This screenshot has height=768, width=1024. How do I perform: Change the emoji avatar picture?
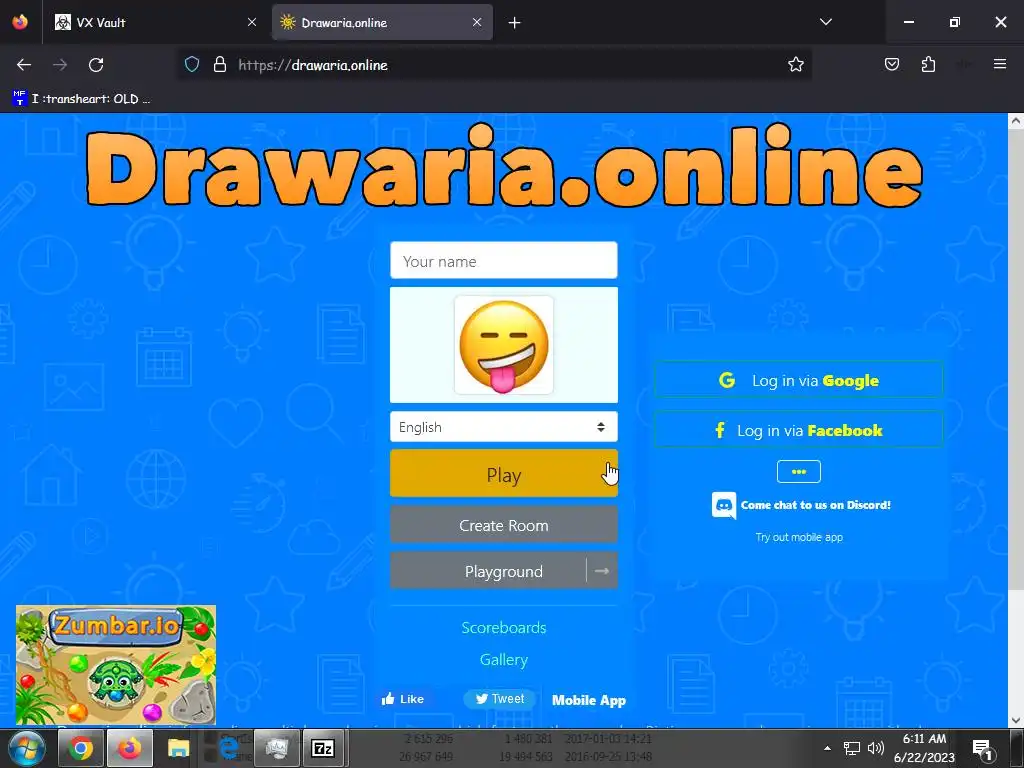coord(504,345)
